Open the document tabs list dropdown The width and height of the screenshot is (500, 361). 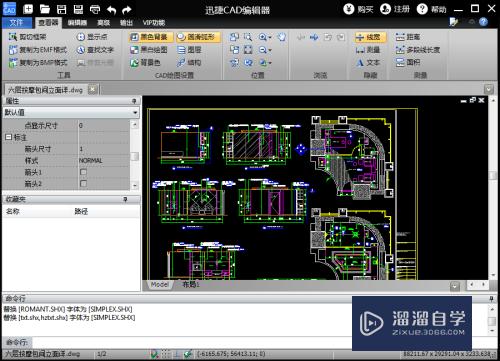pos(489,89)
